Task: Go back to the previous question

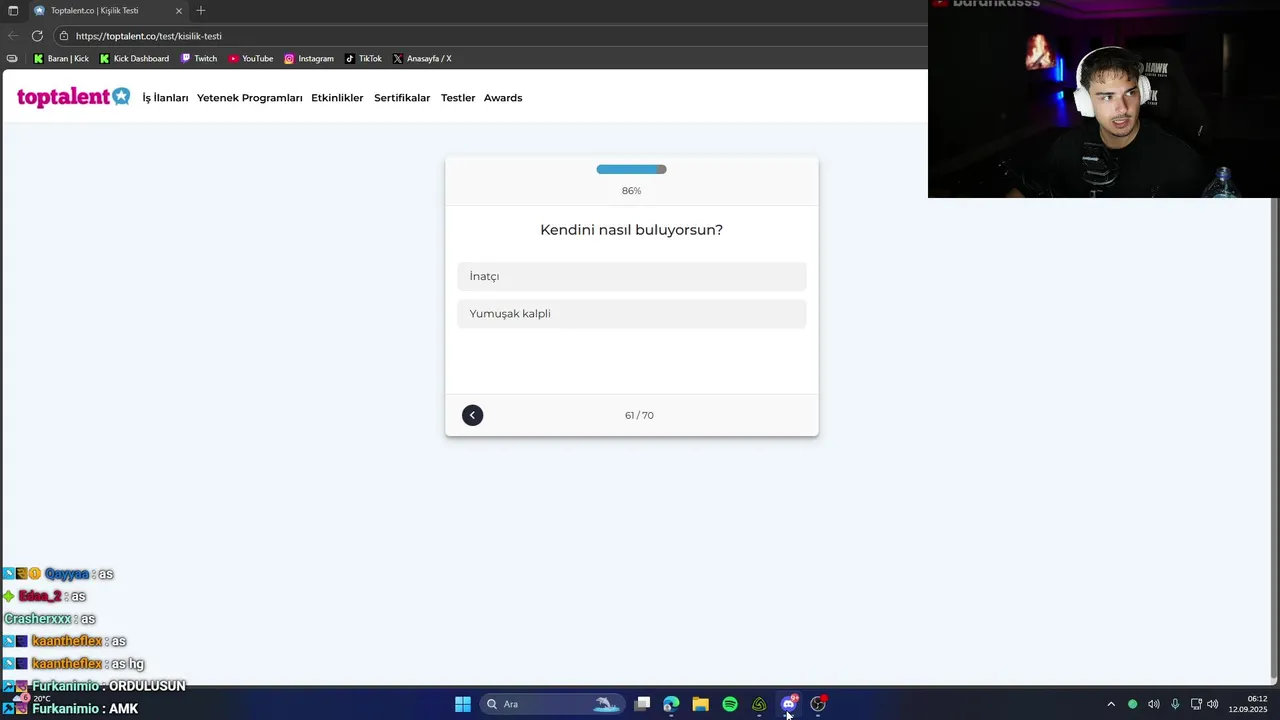Action: click(x=472, y=415)
